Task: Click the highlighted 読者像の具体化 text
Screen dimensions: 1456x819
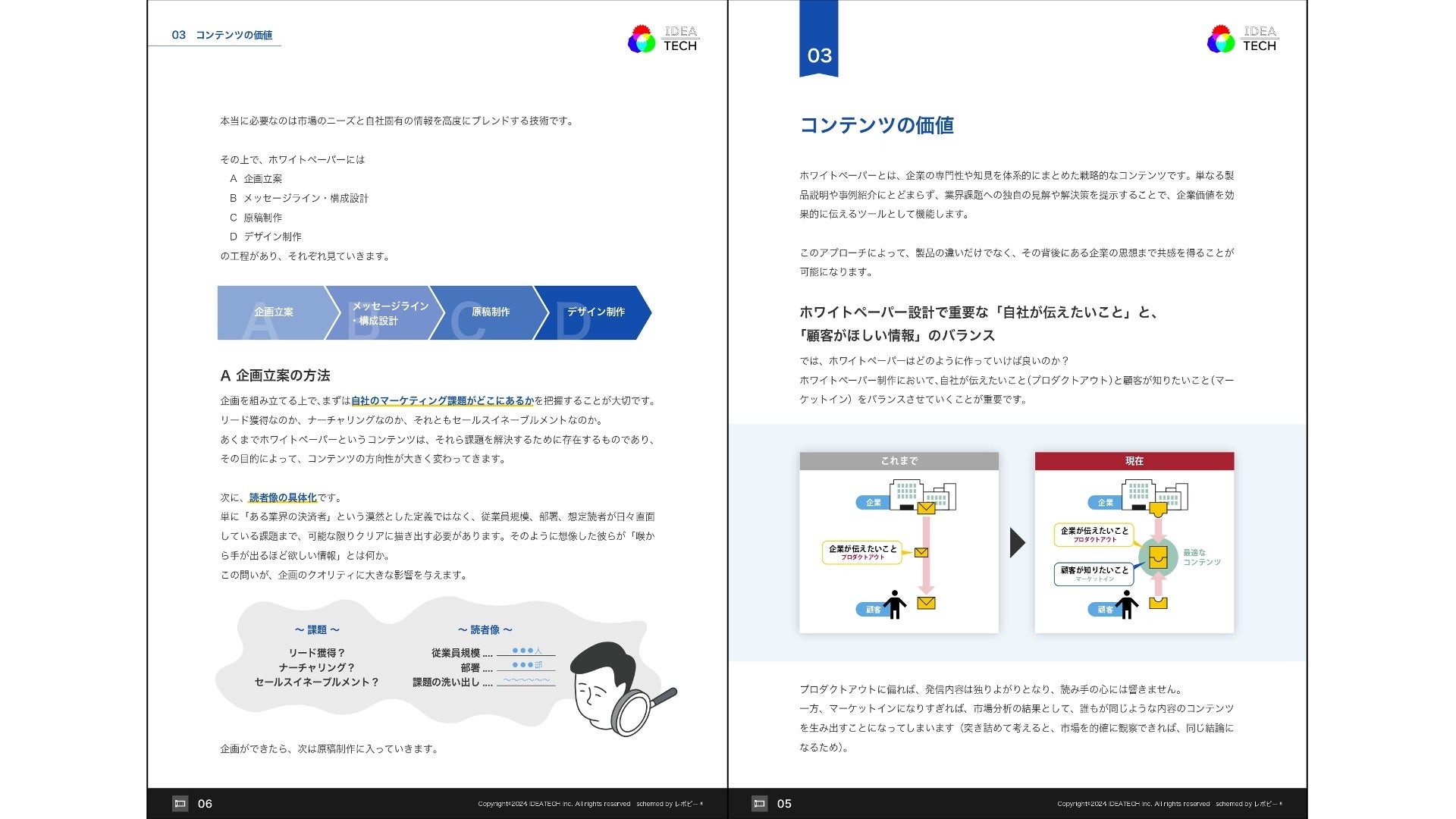Action: click(283, 497)
